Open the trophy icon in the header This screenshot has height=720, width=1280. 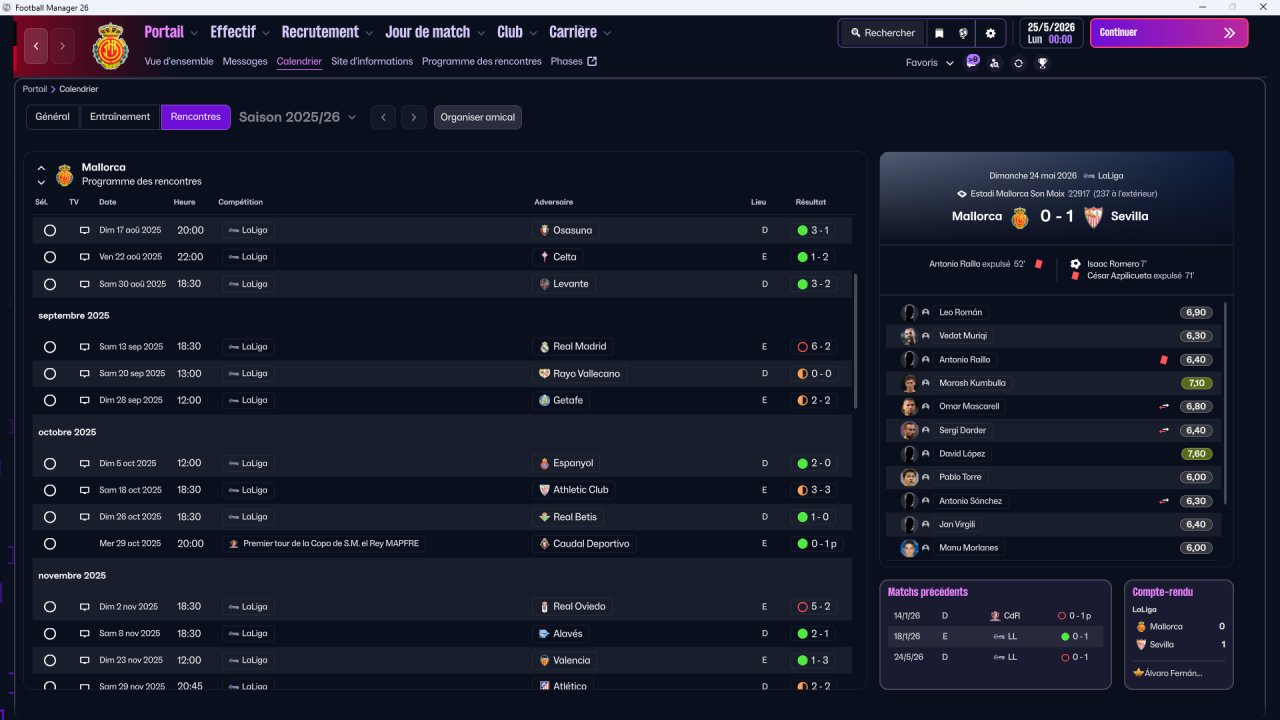[1042, 63]
